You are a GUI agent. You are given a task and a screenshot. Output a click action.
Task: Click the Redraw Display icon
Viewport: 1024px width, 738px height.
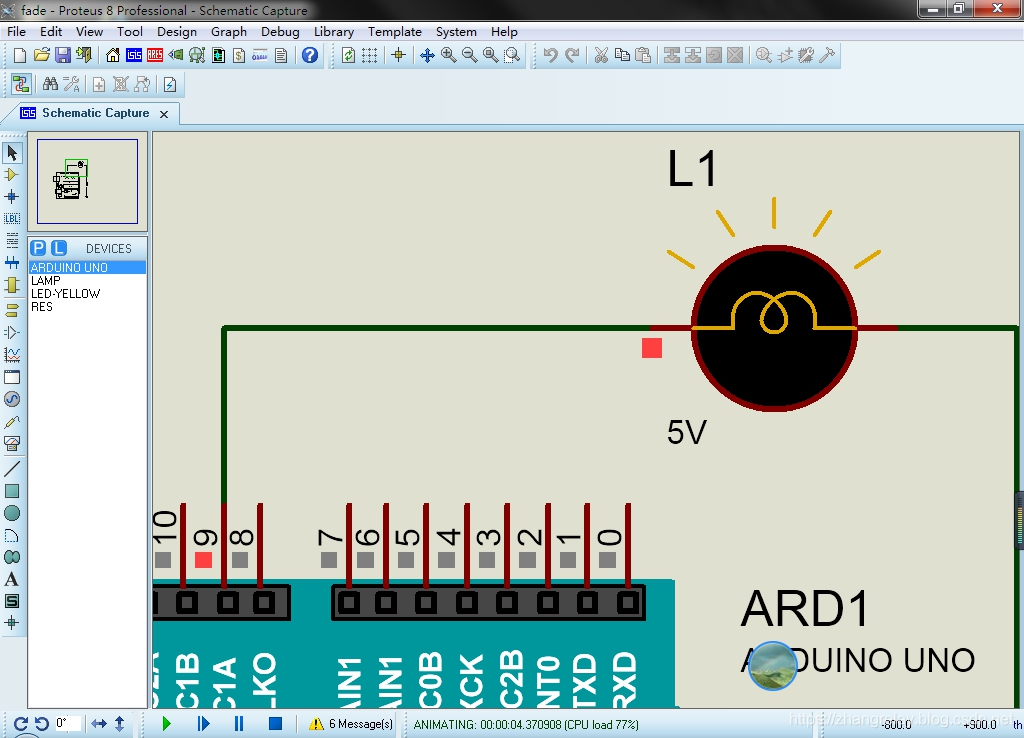(349, 56)
